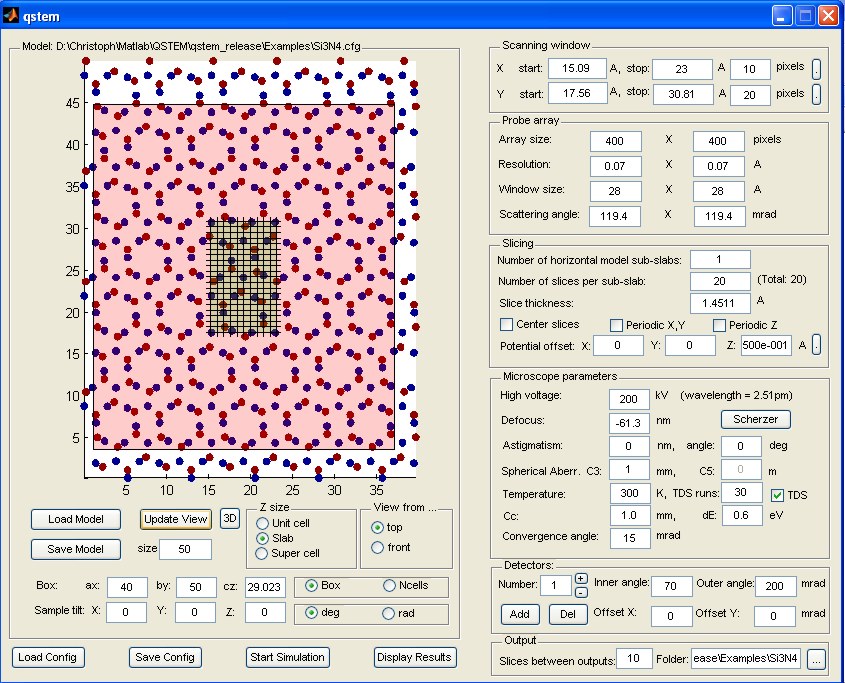Click the Astigmatism nm field
The height and width of the screenshot is (683, 845).
click(629, 446)
